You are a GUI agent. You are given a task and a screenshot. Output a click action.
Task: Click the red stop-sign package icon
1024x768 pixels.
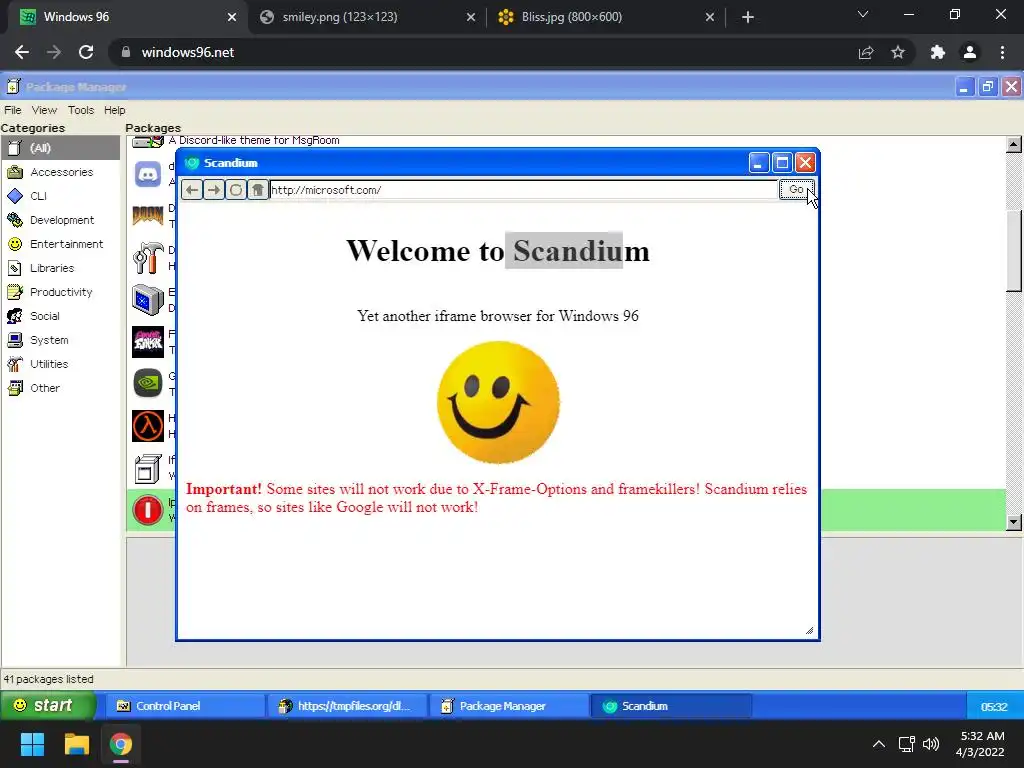coord(148,510)
